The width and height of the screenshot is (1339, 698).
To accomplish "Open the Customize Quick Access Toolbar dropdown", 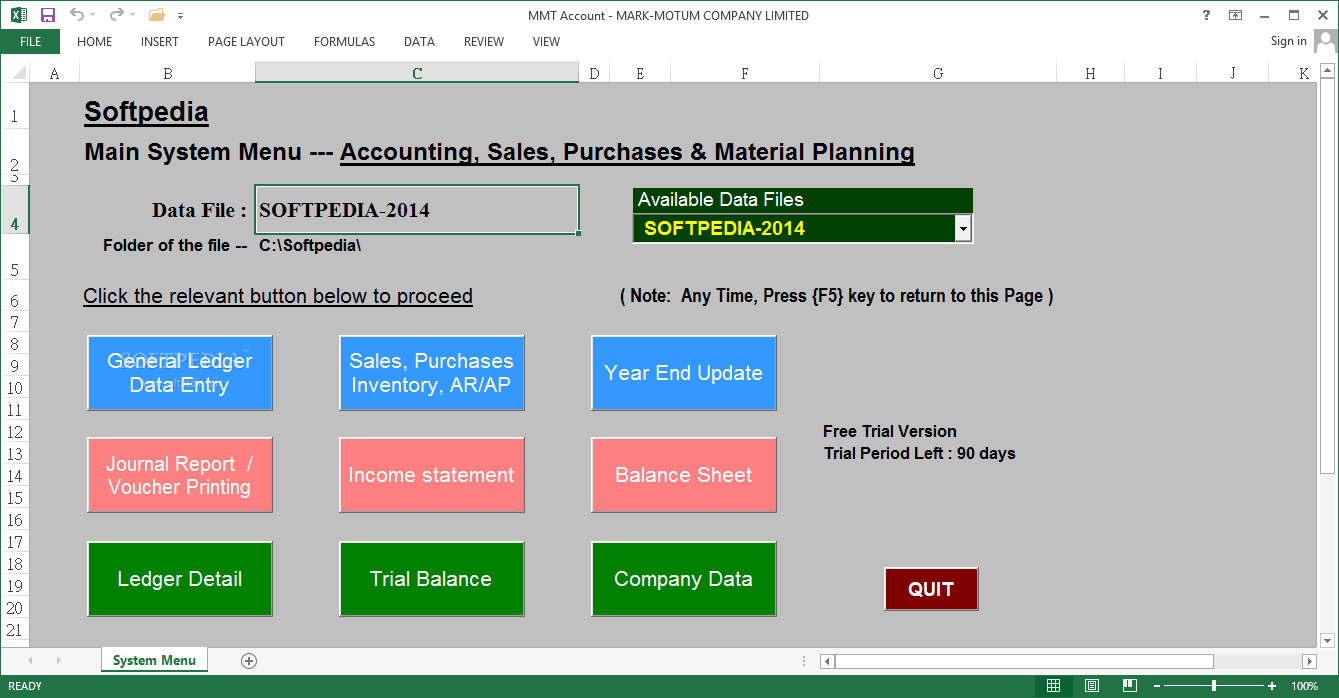I will point(180,16).
